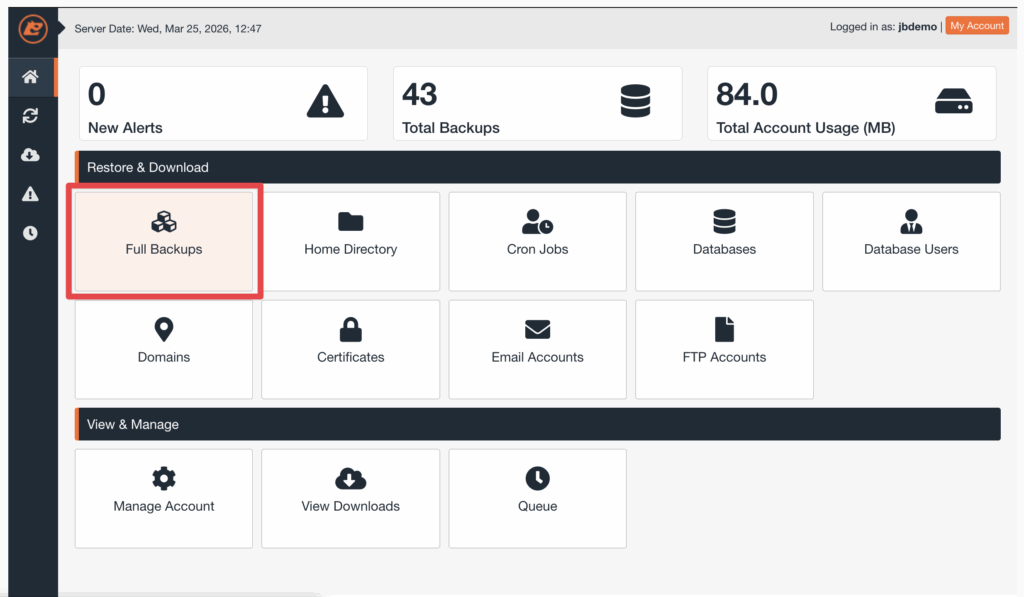Open the Home icon in sidebar

[x=30, y=77]
